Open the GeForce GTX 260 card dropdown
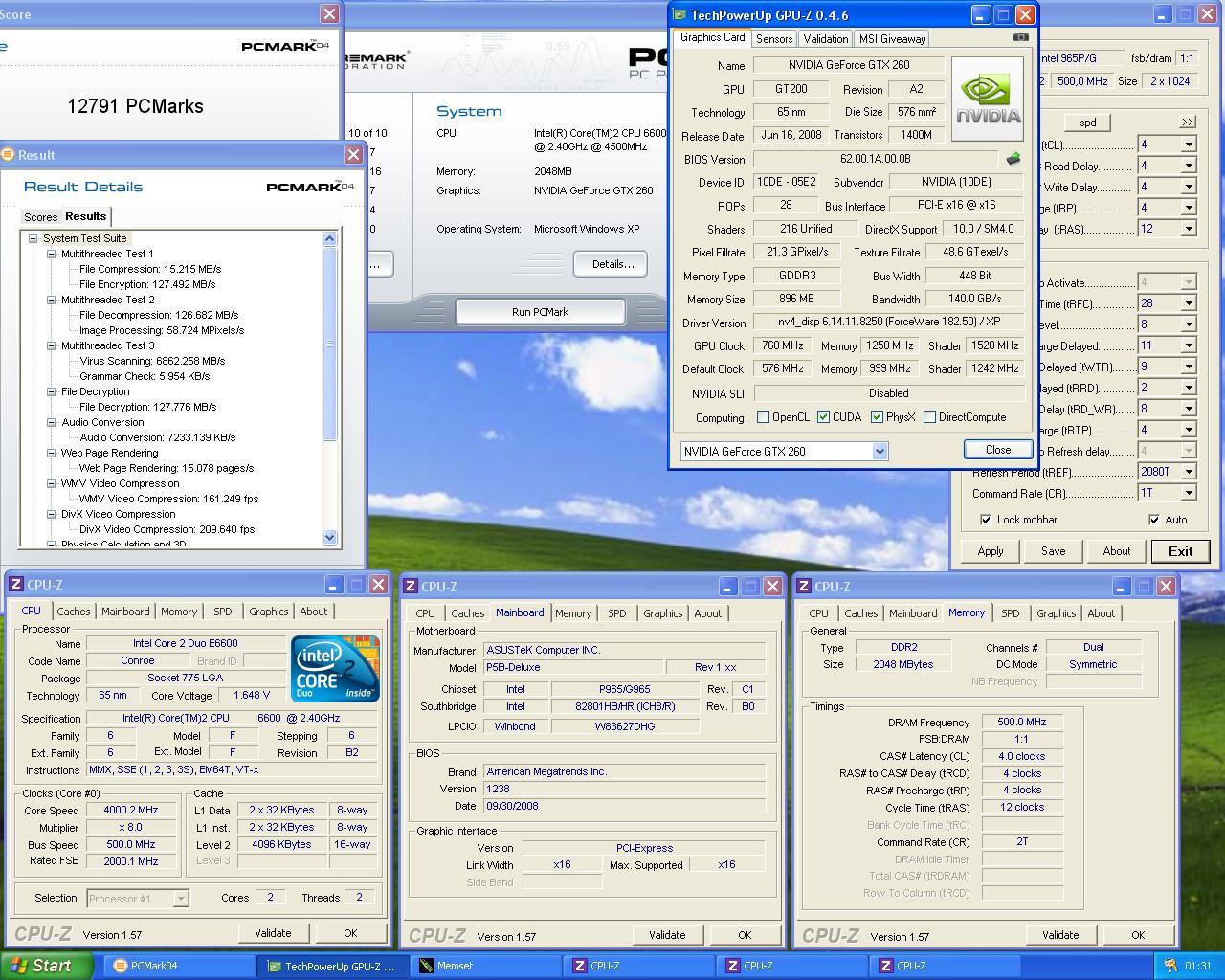Viewport: 1225px width, 980px height. click(x=880, y=452)
